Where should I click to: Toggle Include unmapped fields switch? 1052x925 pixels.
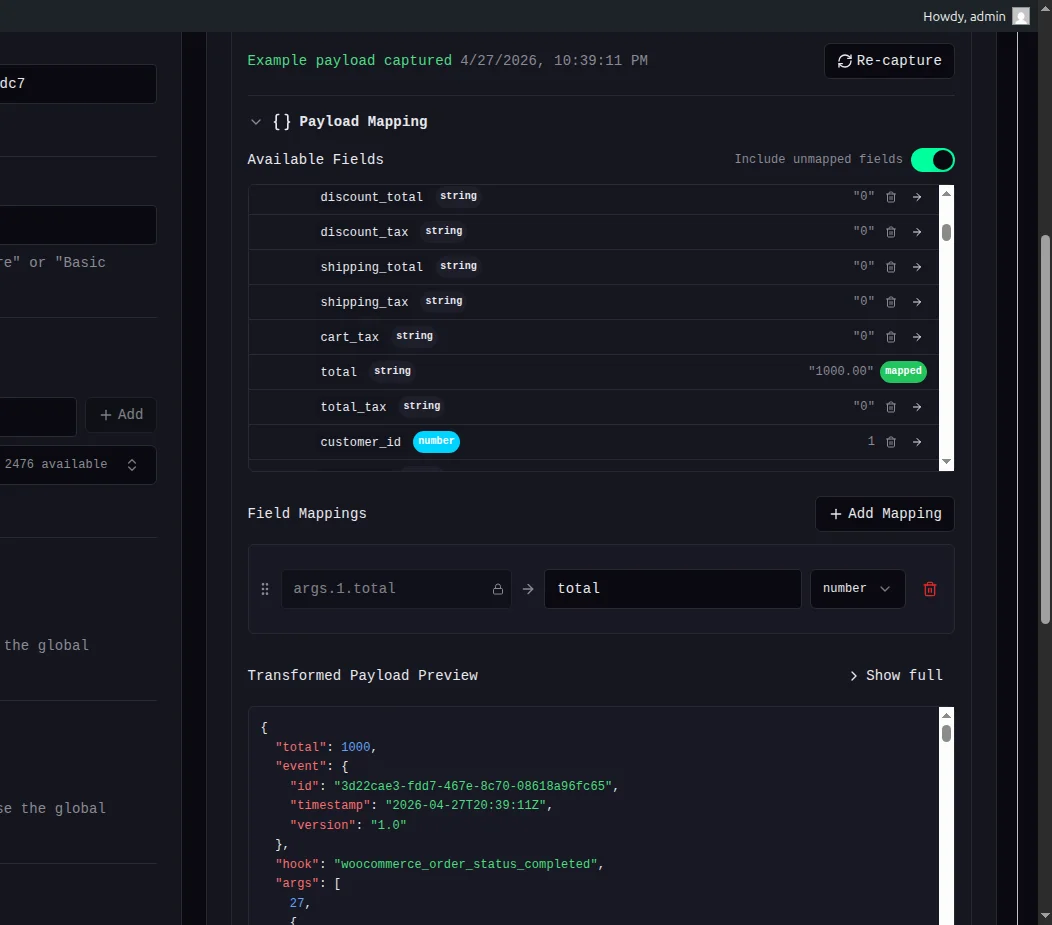pos(933,160)
